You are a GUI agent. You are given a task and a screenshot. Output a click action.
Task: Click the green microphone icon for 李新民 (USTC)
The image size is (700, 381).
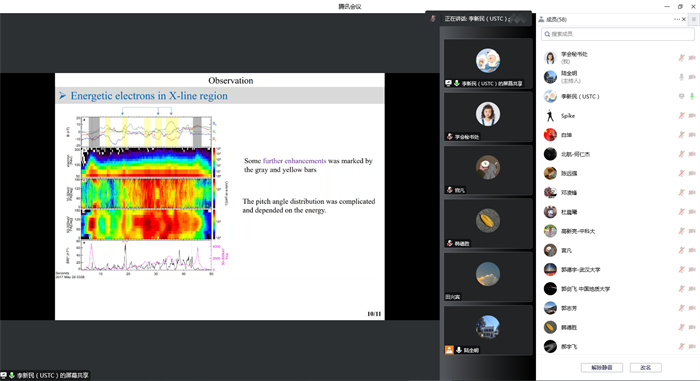coord(692,96)
